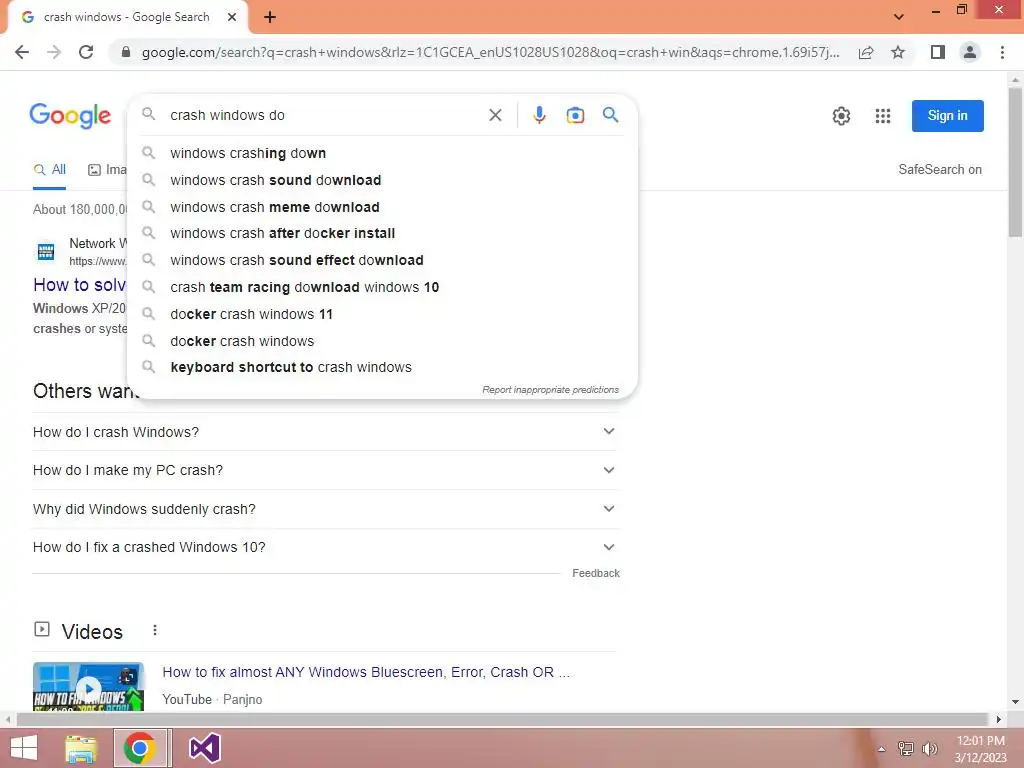Viewport: 1024px width, 768px height.
Task: Select suggestion 'windows crash meme download'
Action: coord(382,207)
